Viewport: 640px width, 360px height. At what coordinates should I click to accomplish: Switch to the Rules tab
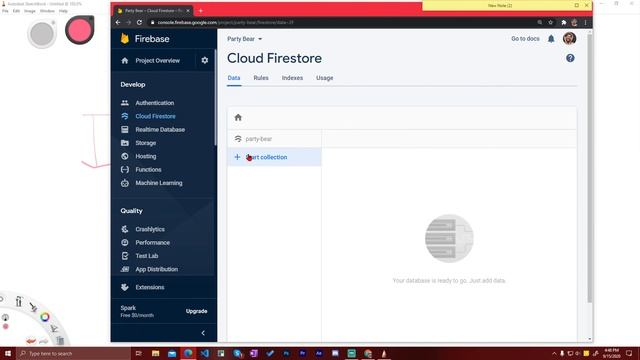tap(261, 78)
